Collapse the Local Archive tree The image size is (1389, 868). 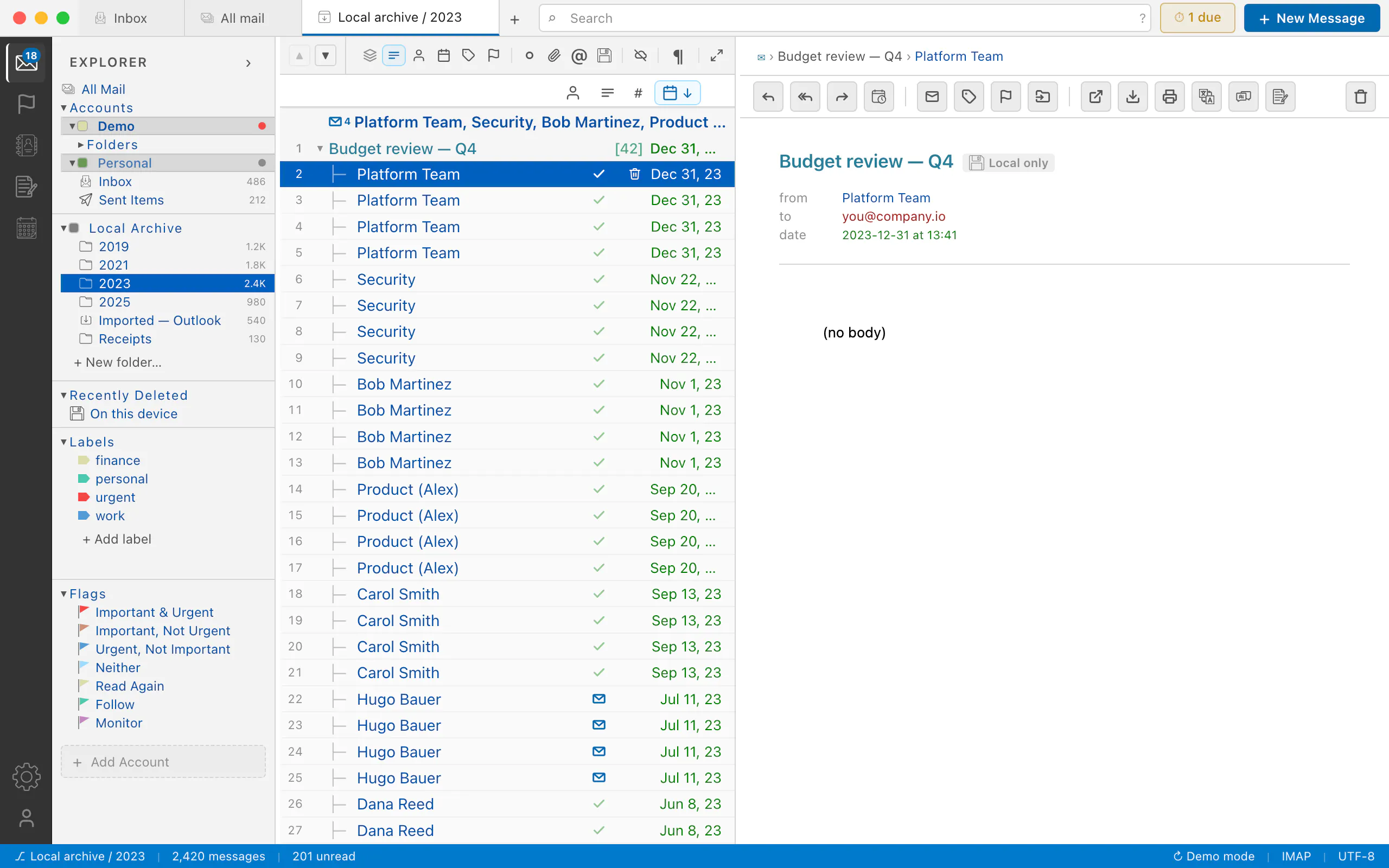pos(63,228)
